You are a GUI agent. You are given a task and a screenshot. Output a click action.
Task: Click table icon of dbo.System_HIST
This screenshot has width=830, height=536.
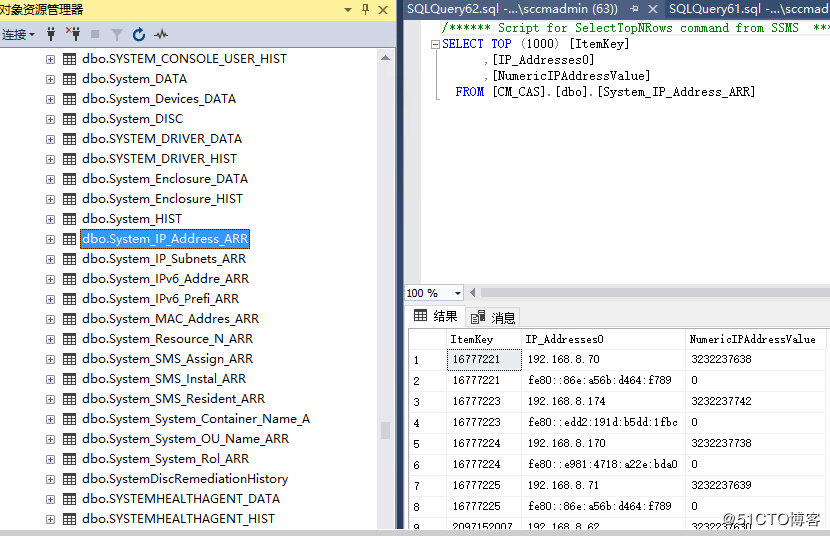pyautogui.click(x=69, y=219)
